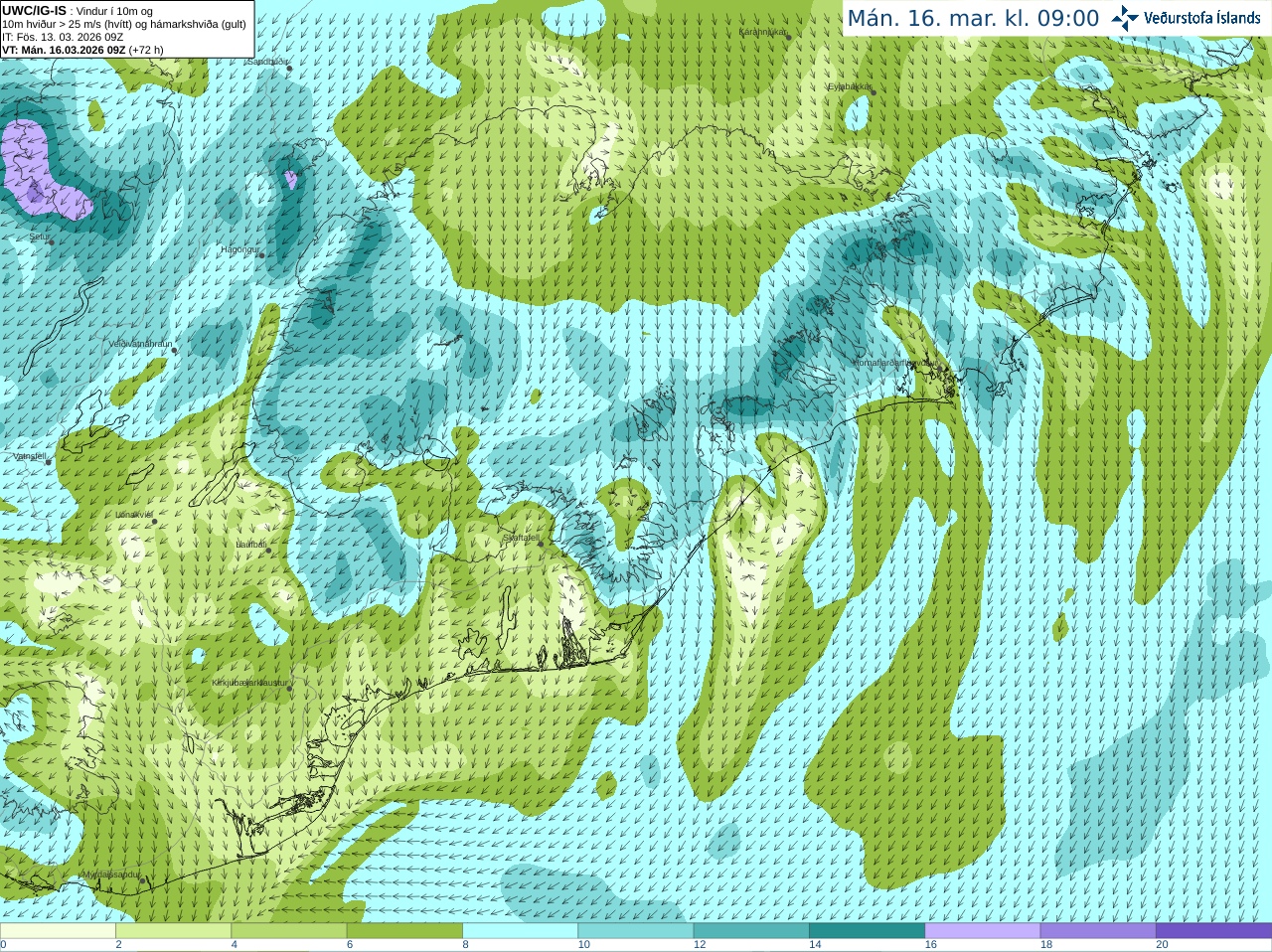Click the Kárahnjúkar station label
This screenshot has height=952, width=1272.
click(x=762, y=32)
